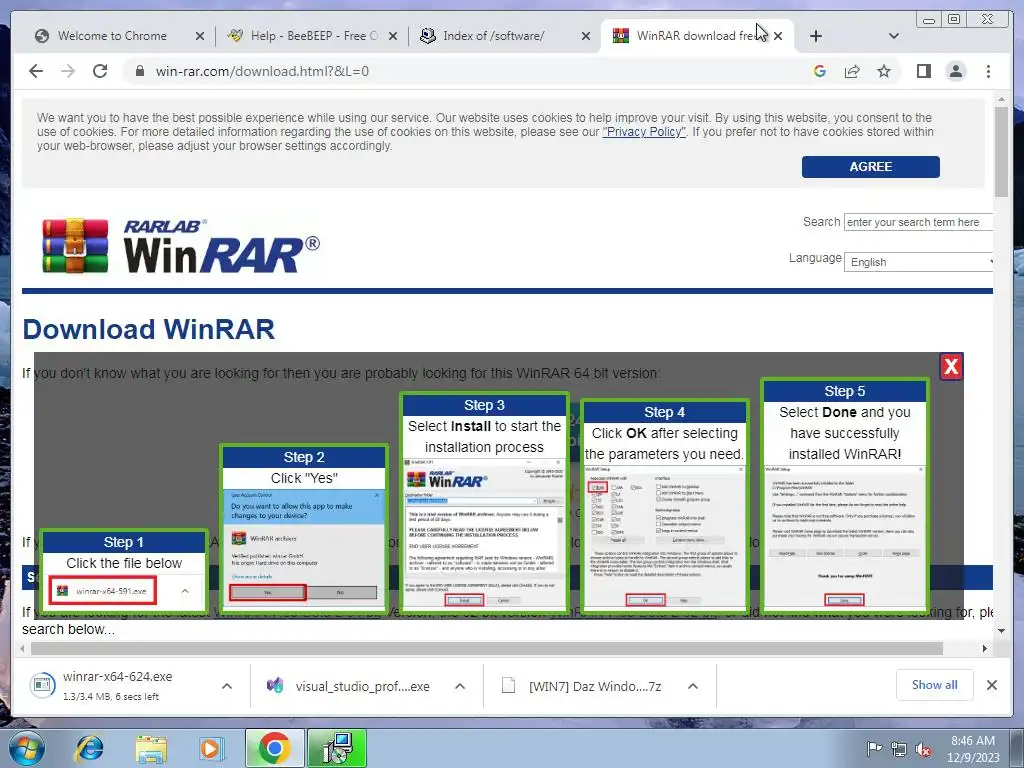Open the Google icon in address bar
The width and height of the screenshot is (1024, 768).
click(x=820, y=71)
